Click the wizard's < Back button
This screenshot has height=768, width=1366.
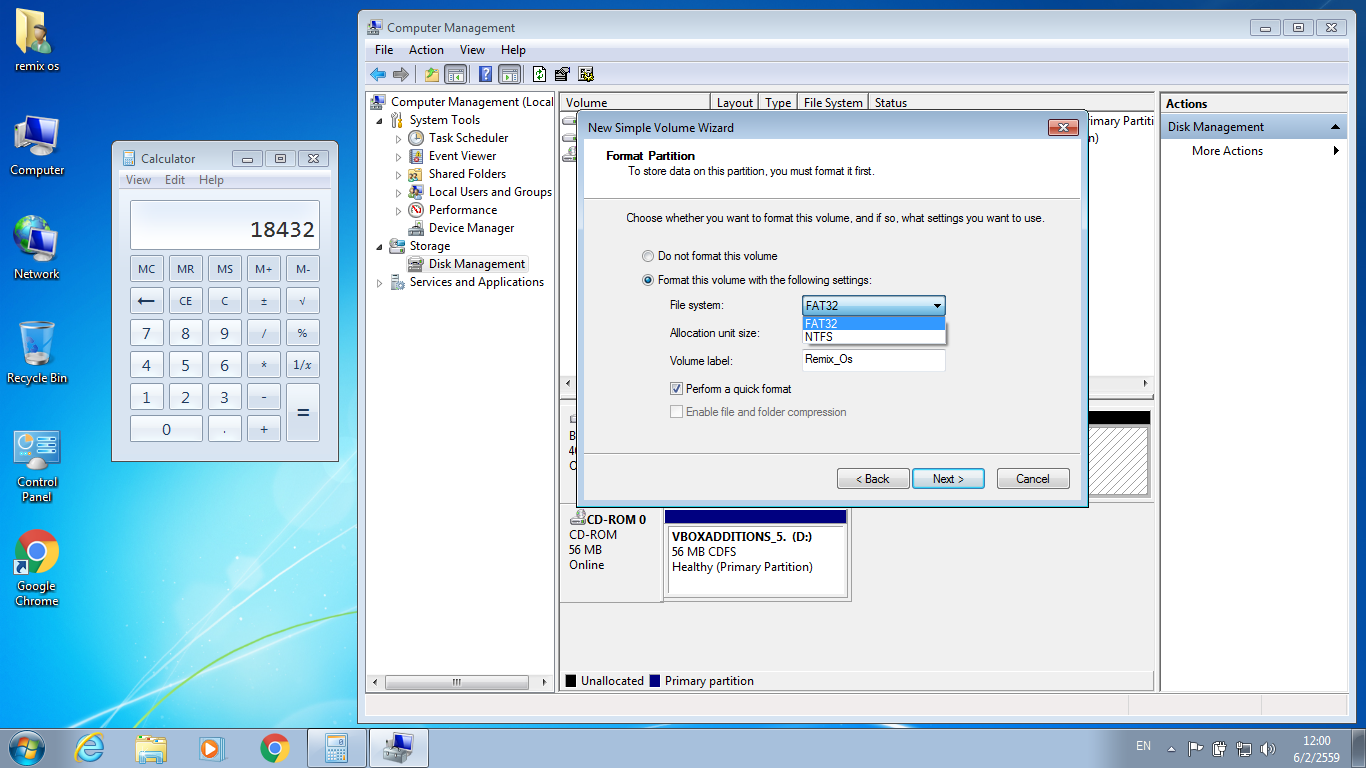click(x=873, y=479)
